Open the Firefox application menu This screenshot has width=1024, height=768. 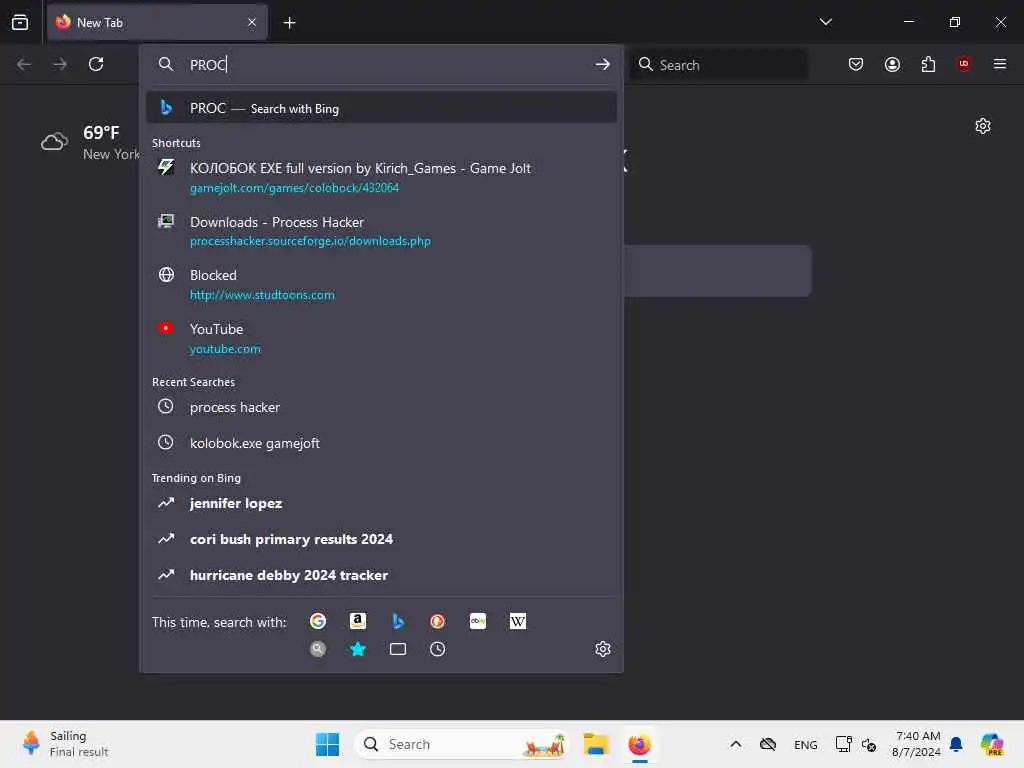(x=1000, y=64)
